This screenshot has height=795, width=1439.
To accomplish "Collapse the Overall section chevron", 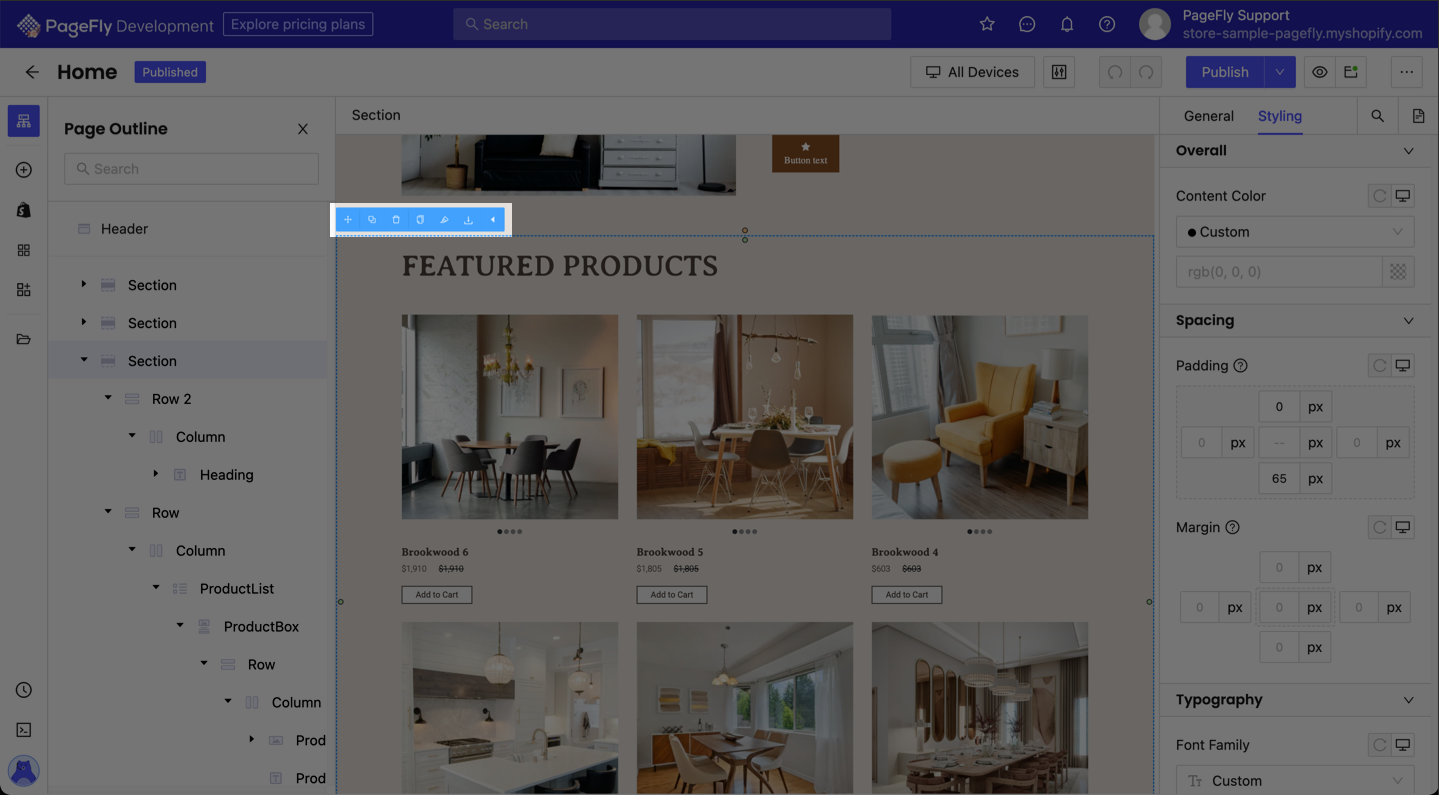I will click(1409, 151).
